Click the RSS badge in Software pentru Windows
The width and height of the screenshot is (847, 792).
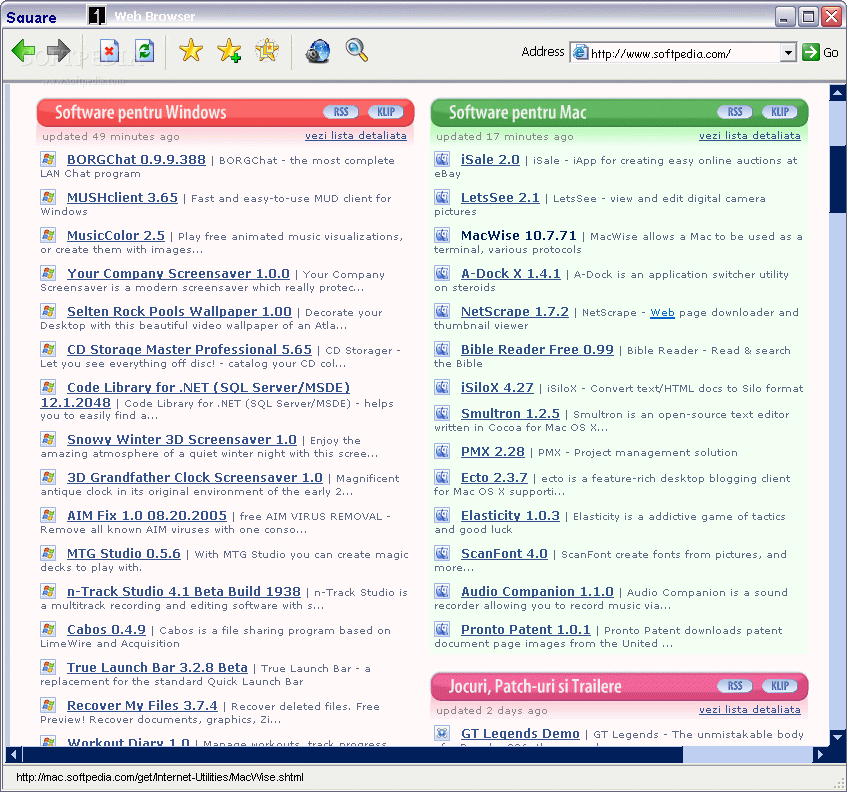click(x=341, y=112)
